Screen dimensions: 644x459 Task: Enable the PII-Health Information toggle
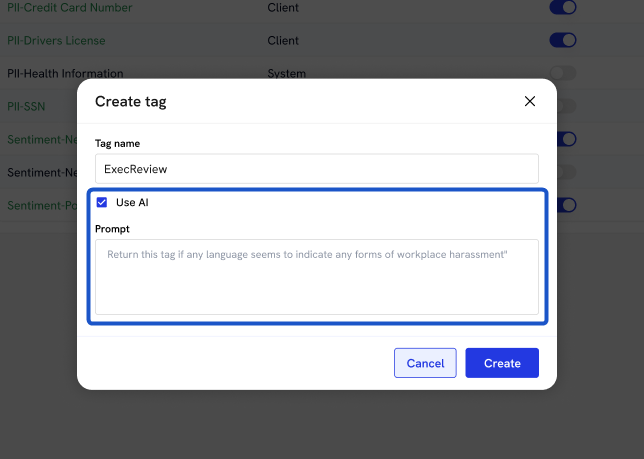(563, 73)
